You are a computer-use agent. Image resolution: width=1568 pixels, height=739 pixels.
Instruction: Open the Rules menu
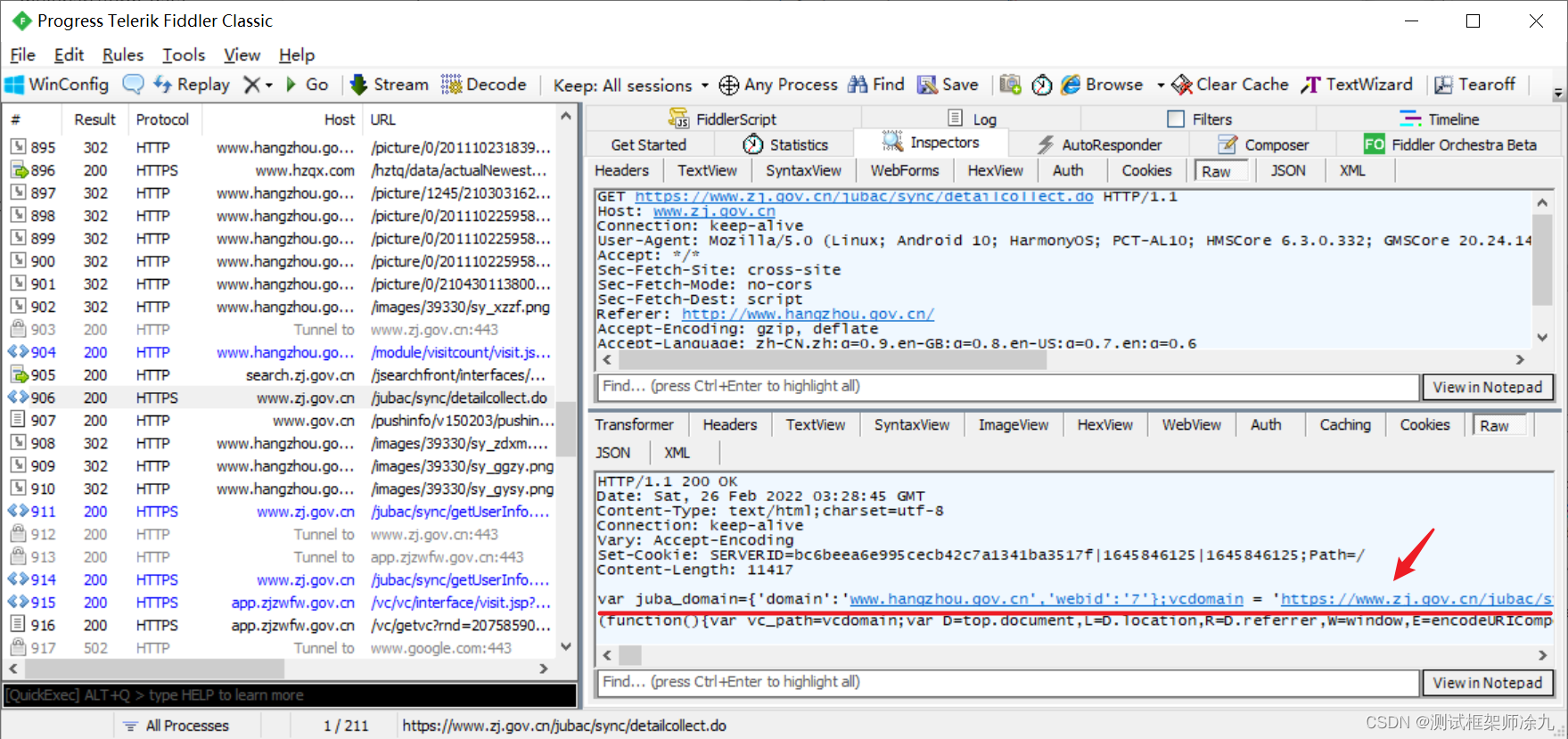123,55
